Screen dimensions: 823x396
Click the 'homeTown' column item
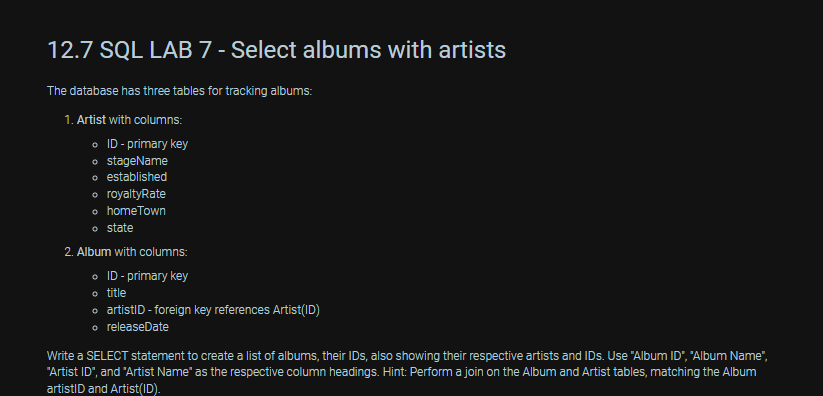(136, 211)
